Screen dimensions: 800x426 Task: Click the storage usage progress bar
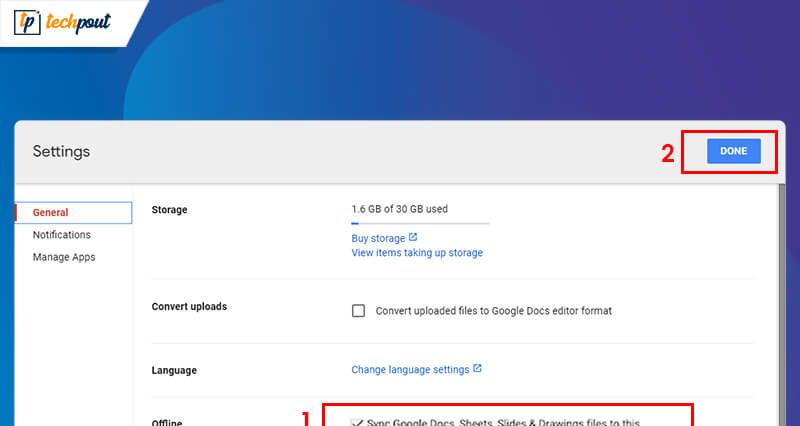coord(420,223)
